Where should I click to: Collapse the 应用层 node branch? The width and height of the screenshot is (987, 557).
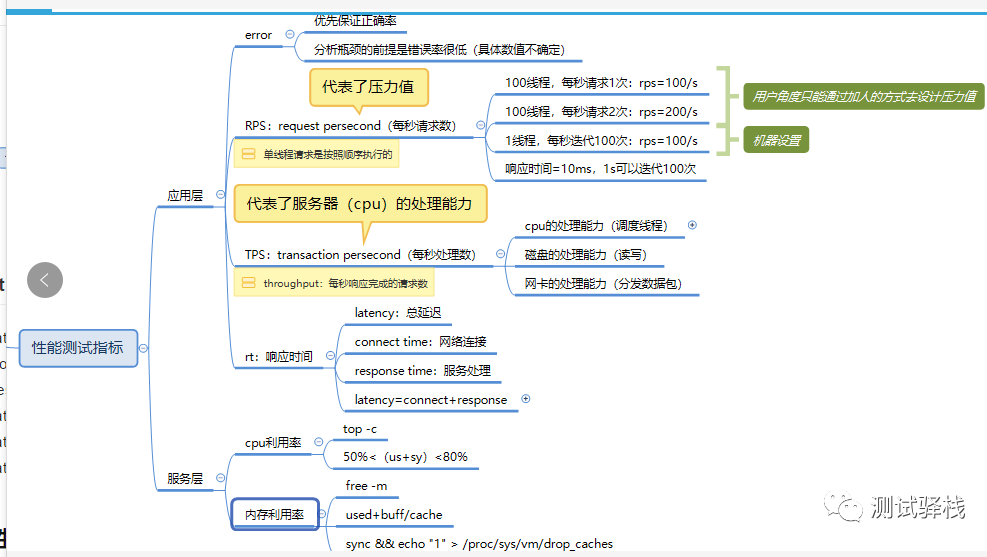pos(220,194)
